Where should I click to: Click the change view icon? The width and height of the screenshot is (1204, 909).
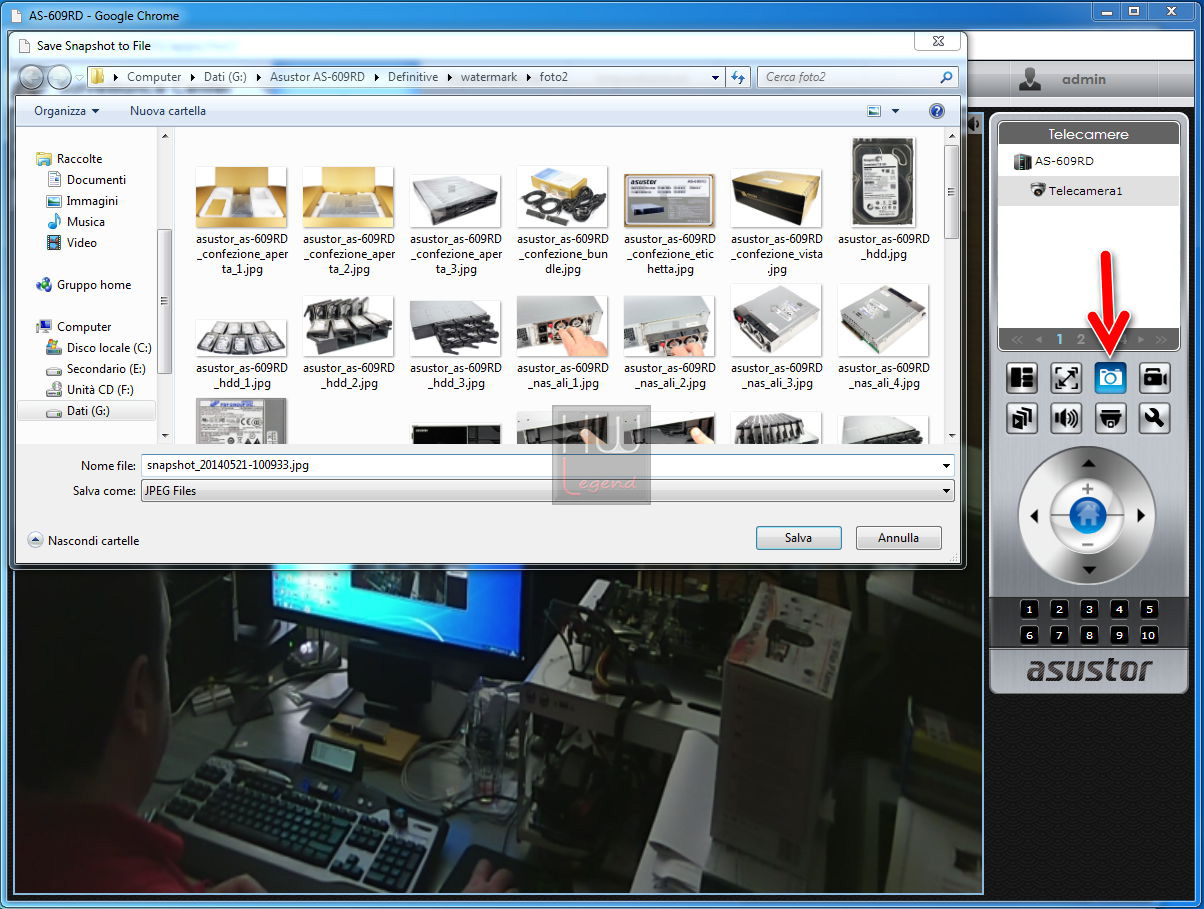[x=874, y=111]
